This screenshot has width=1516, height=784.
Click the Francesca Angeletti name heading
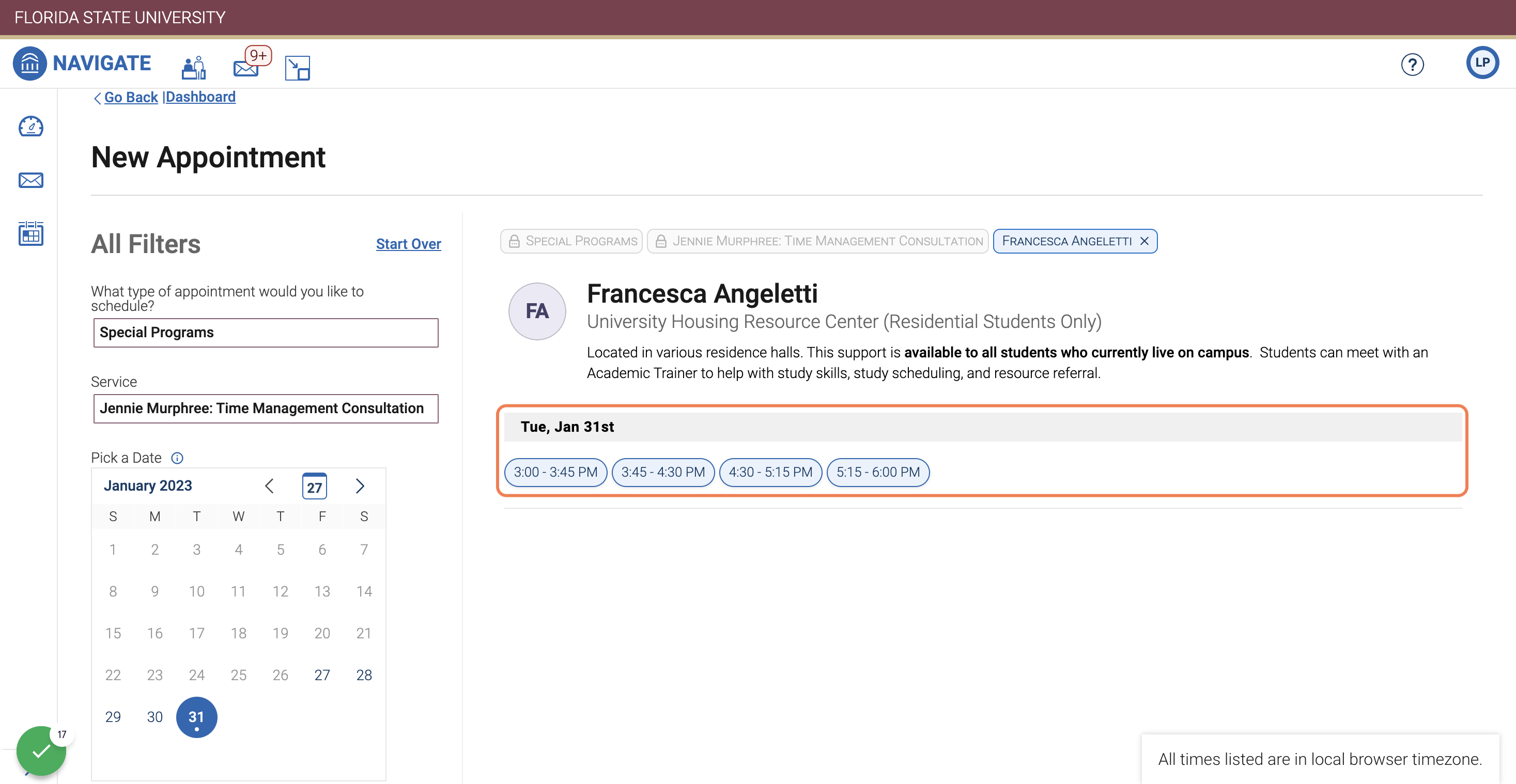(x=702, y=293)
